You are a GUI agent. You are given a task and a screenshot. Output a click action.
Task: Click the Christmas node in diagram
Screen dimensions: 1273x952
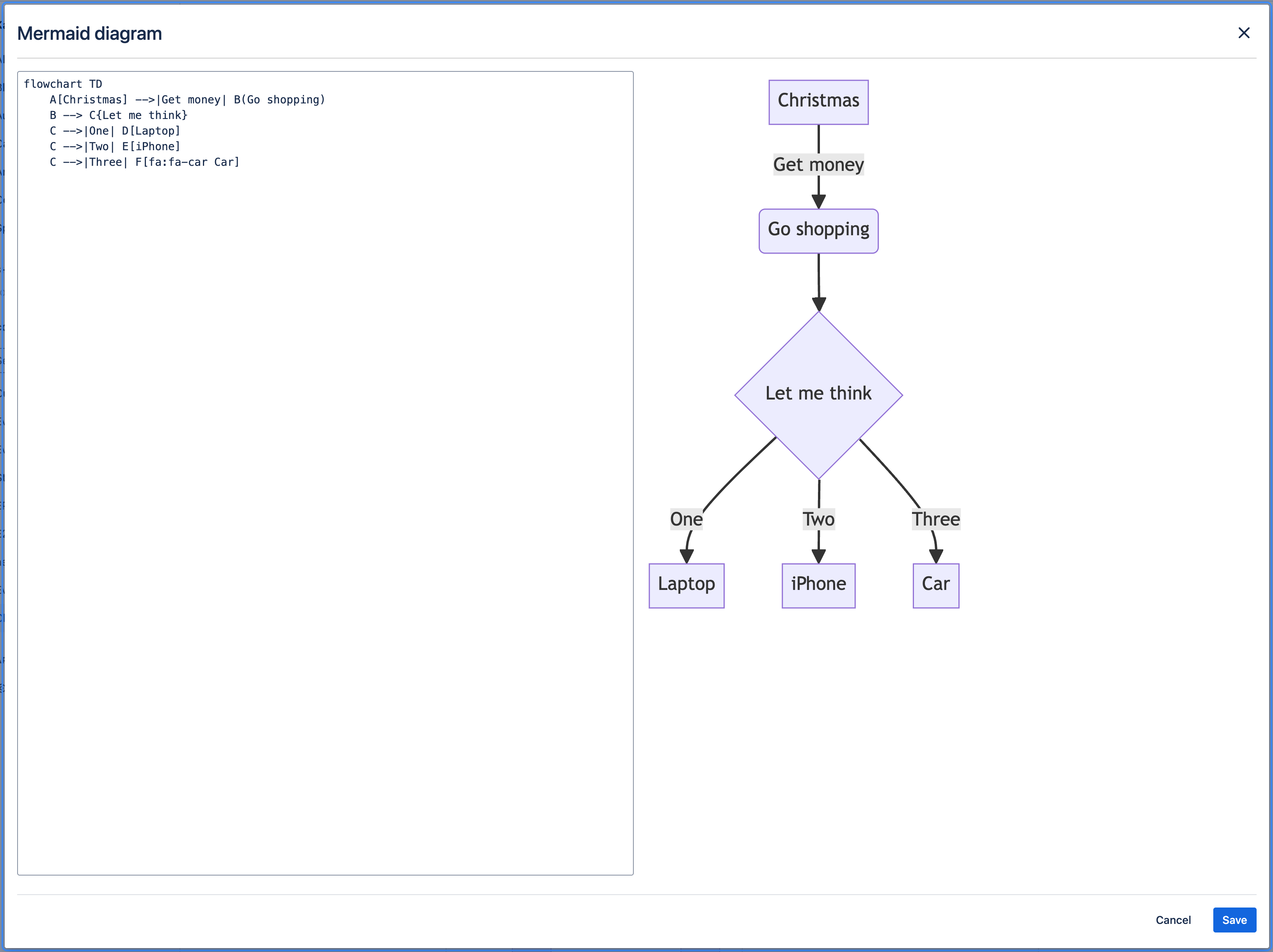(x=818, y=102)
